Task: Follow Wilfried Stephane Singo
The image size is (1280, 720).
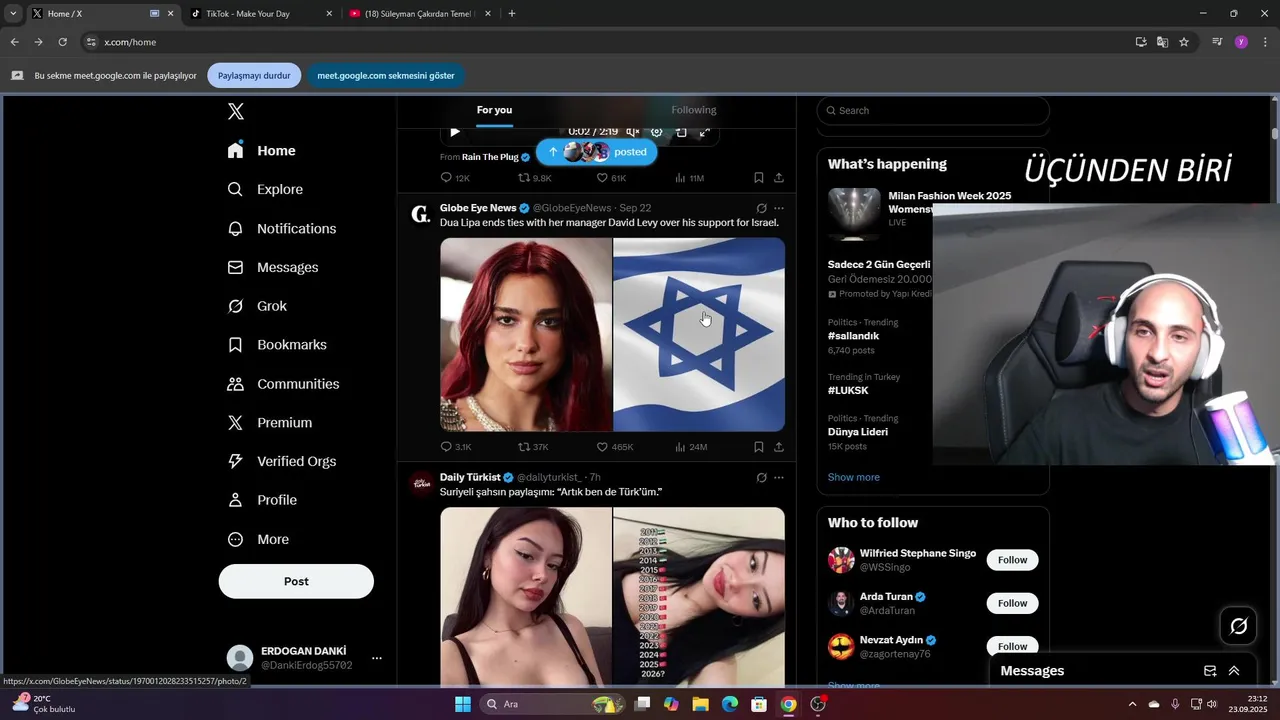Action: (1012, 560)
